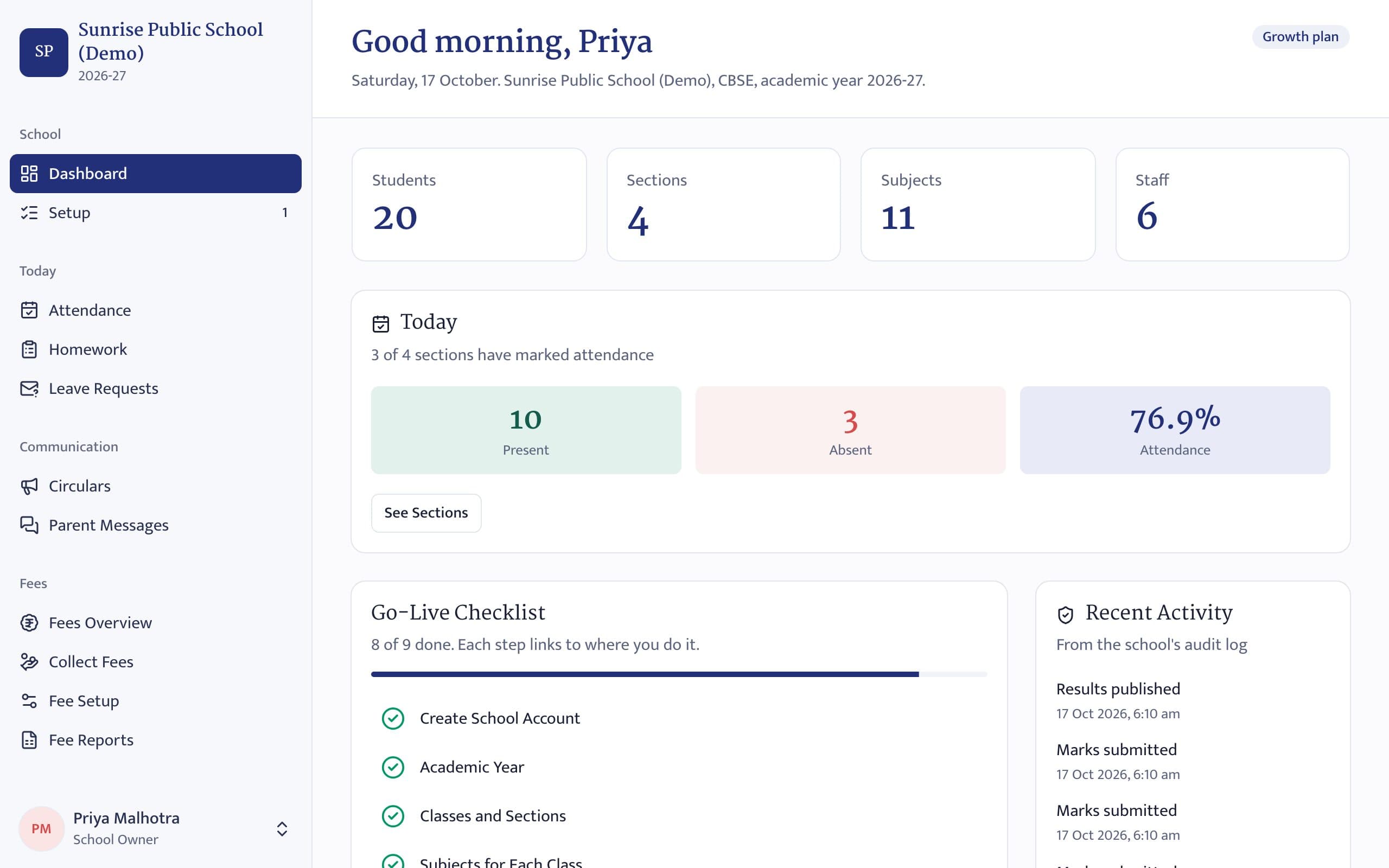This screenshot has height=868, width=1389.
Task: Click checkmark next to Classes and Sections
Action: [393, 816]
